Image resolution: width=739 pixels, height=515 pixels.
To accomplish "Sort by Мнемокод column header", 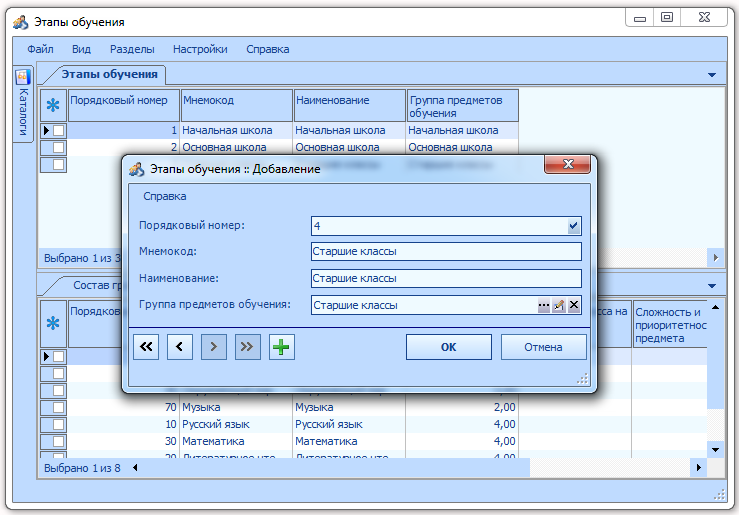I will [237, 105].
